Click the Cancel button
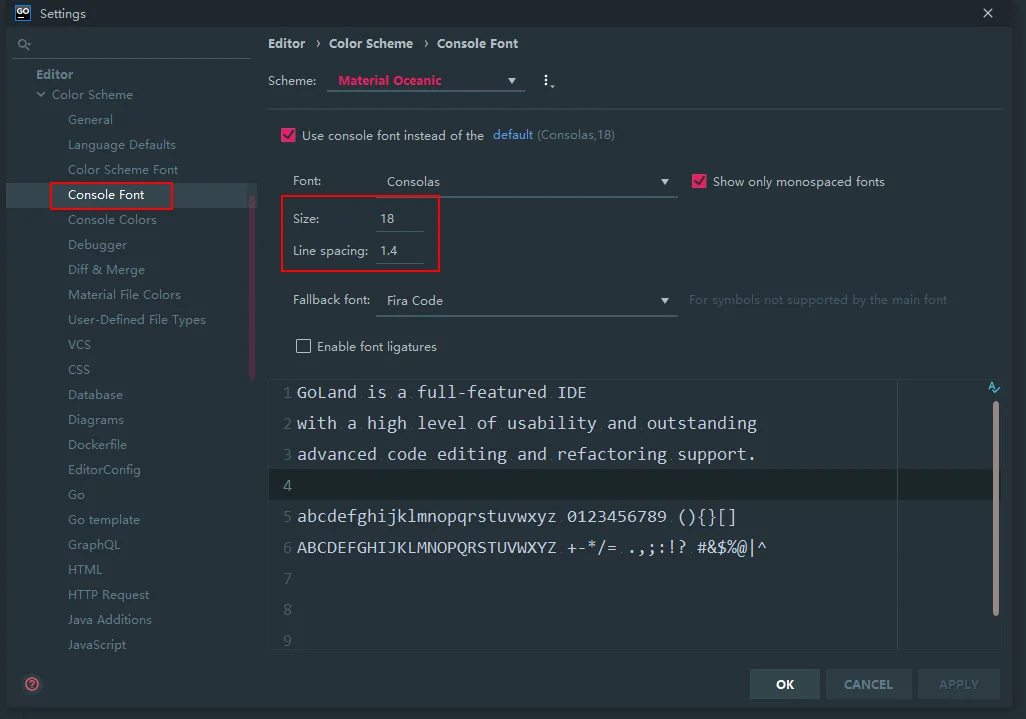Image resolution: width=1026 pixels, height=719 pixels. coord(868,684)
